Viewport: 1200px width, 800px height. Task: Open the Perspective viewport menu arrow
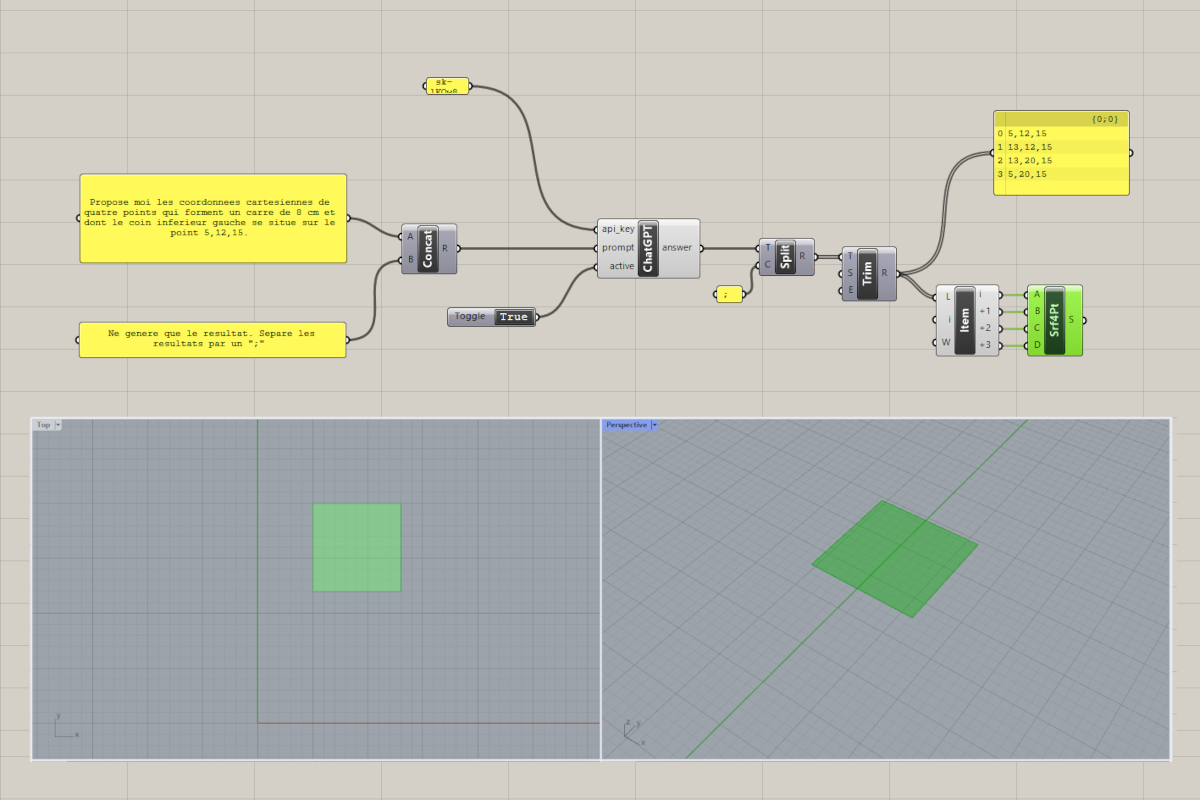point(654,425)
